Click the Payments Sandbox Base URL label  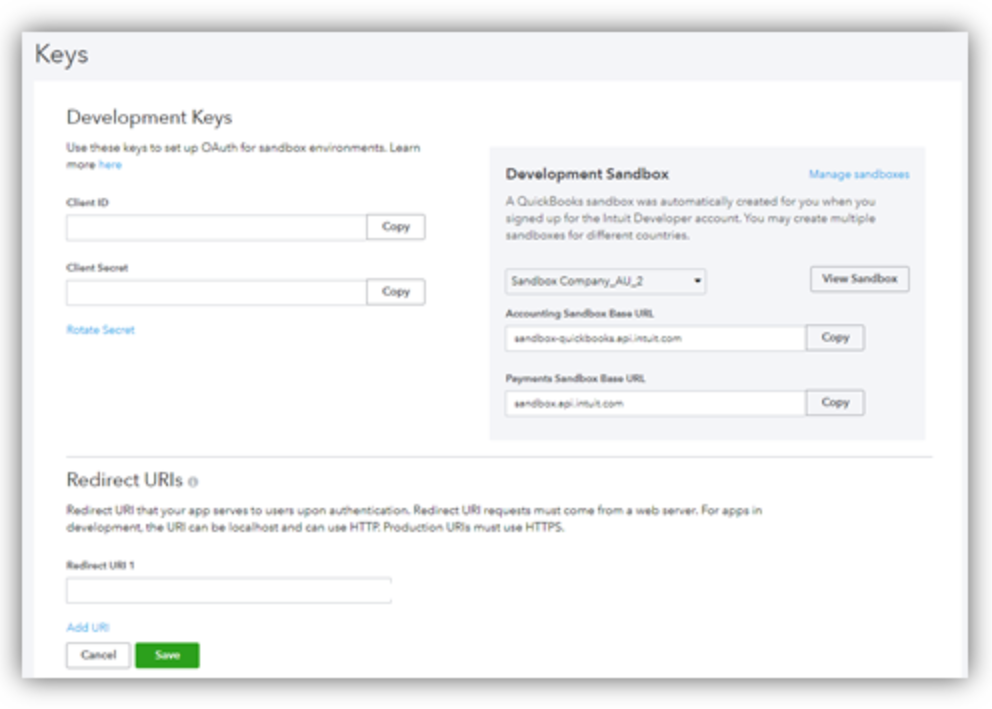[575, 378]
